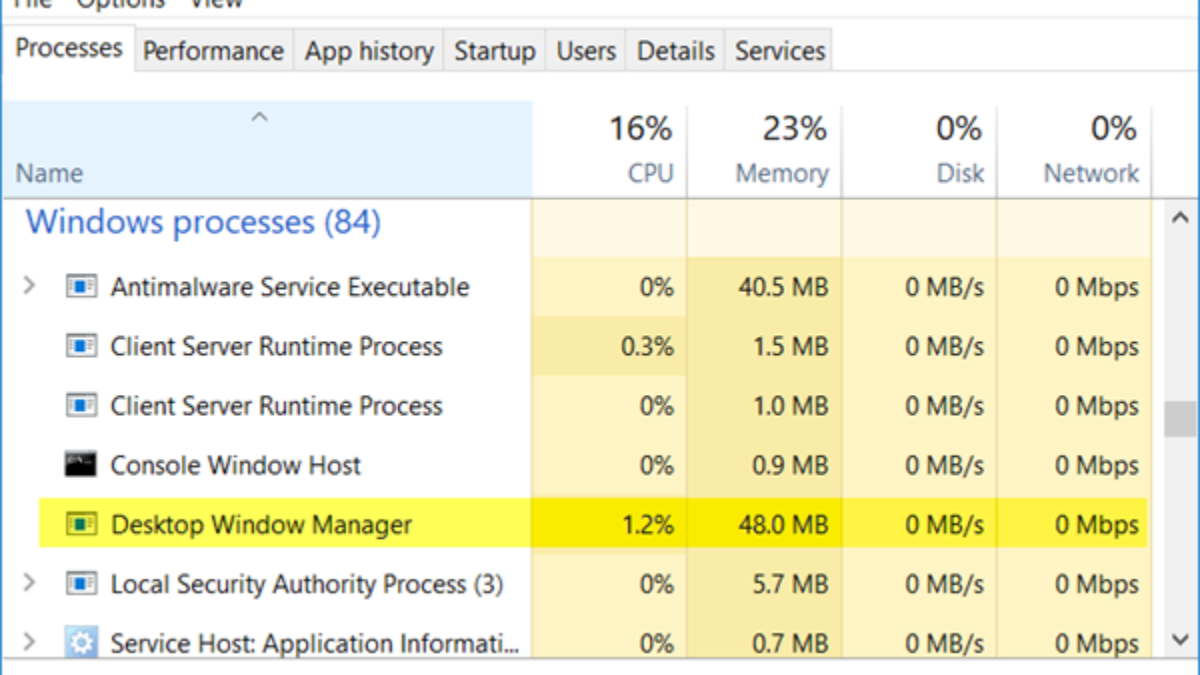Click the 1.0 MB Client Server Runtime icon
The image size is (1200, 675).
point(81,406)
